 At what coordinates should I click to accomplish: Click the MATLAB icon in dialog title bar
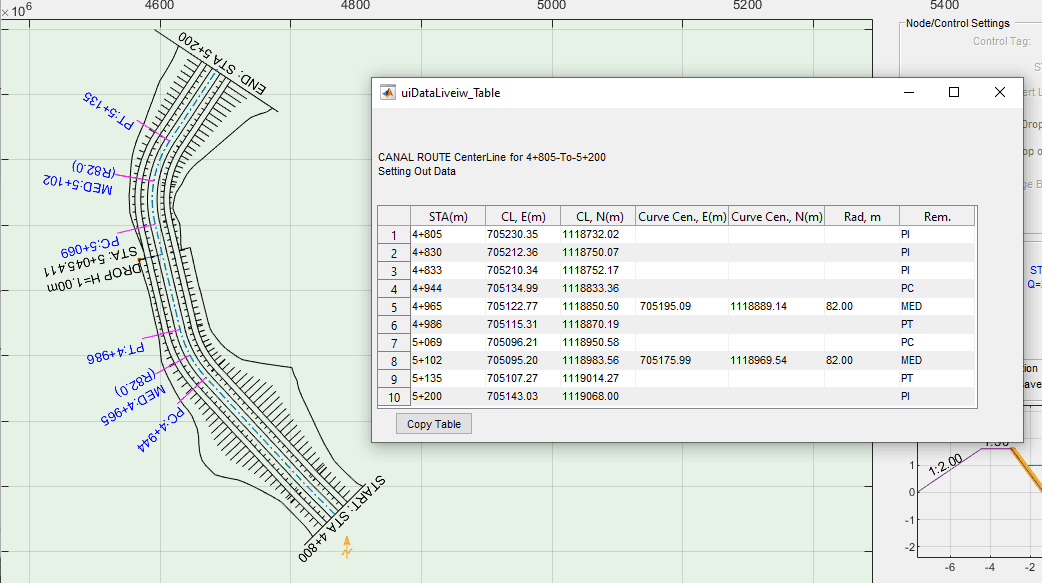[x=387, y=93]
